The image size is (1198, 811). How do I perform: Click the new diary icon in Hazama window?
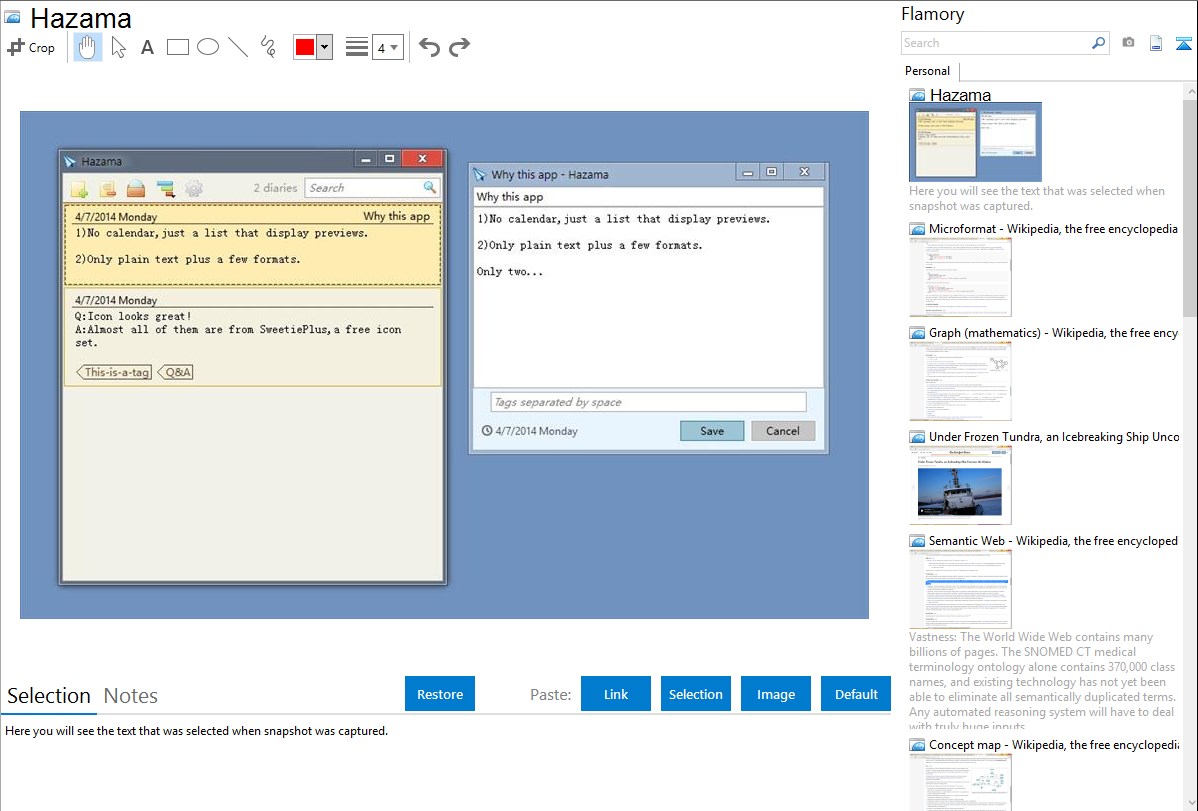point(79,188)
